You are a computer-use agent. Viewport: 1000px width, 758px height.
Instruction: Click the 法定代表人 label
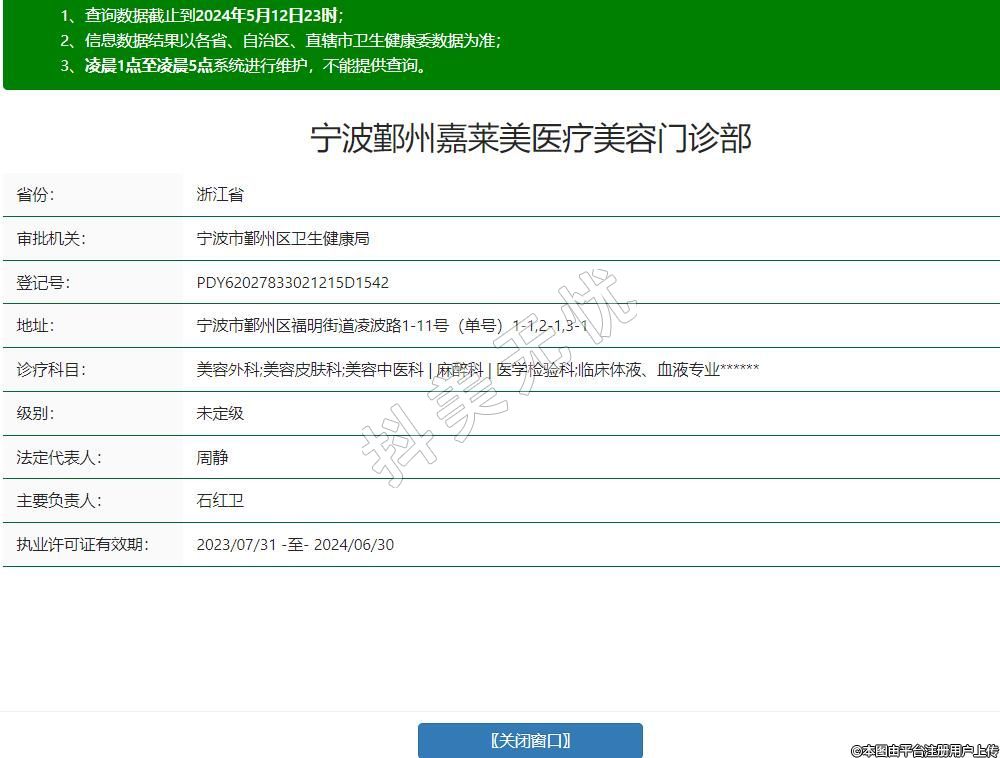(59, 457)
